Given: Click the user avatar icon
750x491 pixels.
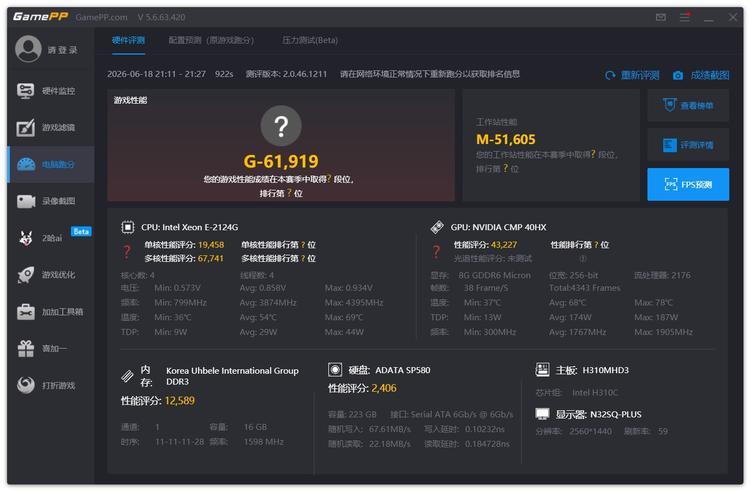Looking at the screenshot, I should (x=28, y=49).
